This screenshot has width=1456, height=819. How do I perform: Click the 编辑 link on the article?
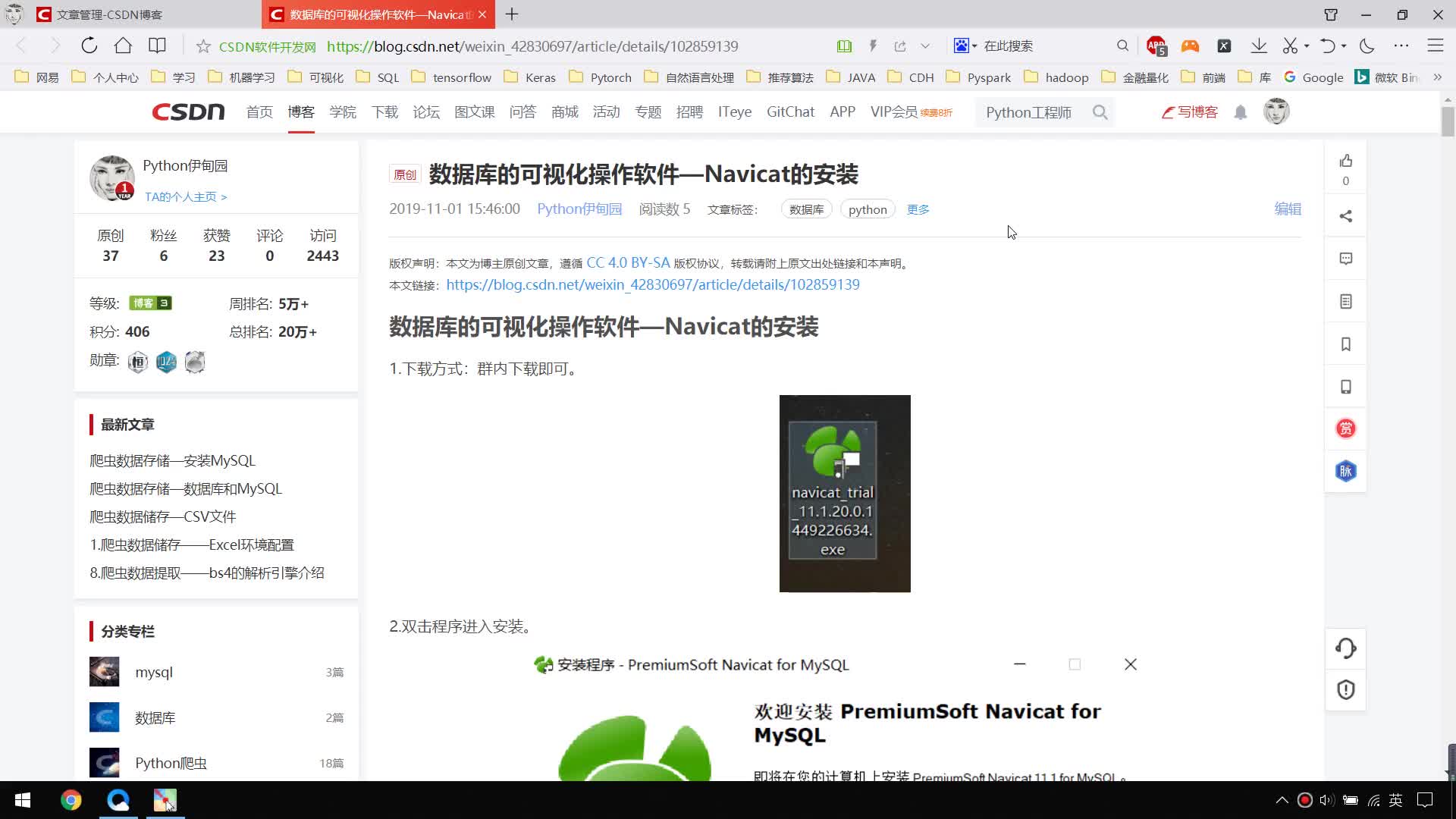pyautogui.click(x=1287, y=209)
